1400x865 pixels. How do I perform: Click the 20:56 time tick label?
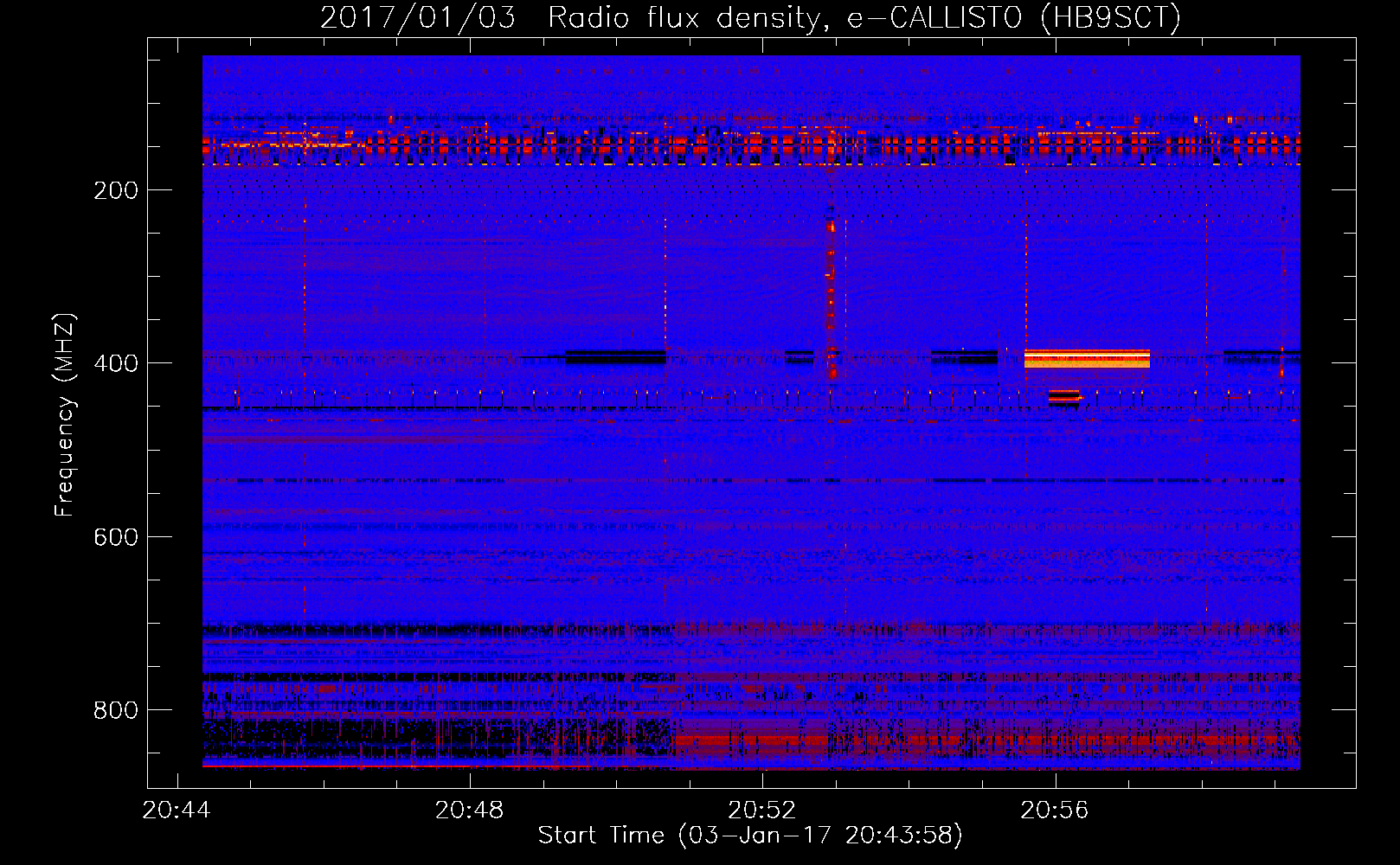pyautogui.click(x=1055, y=811)
